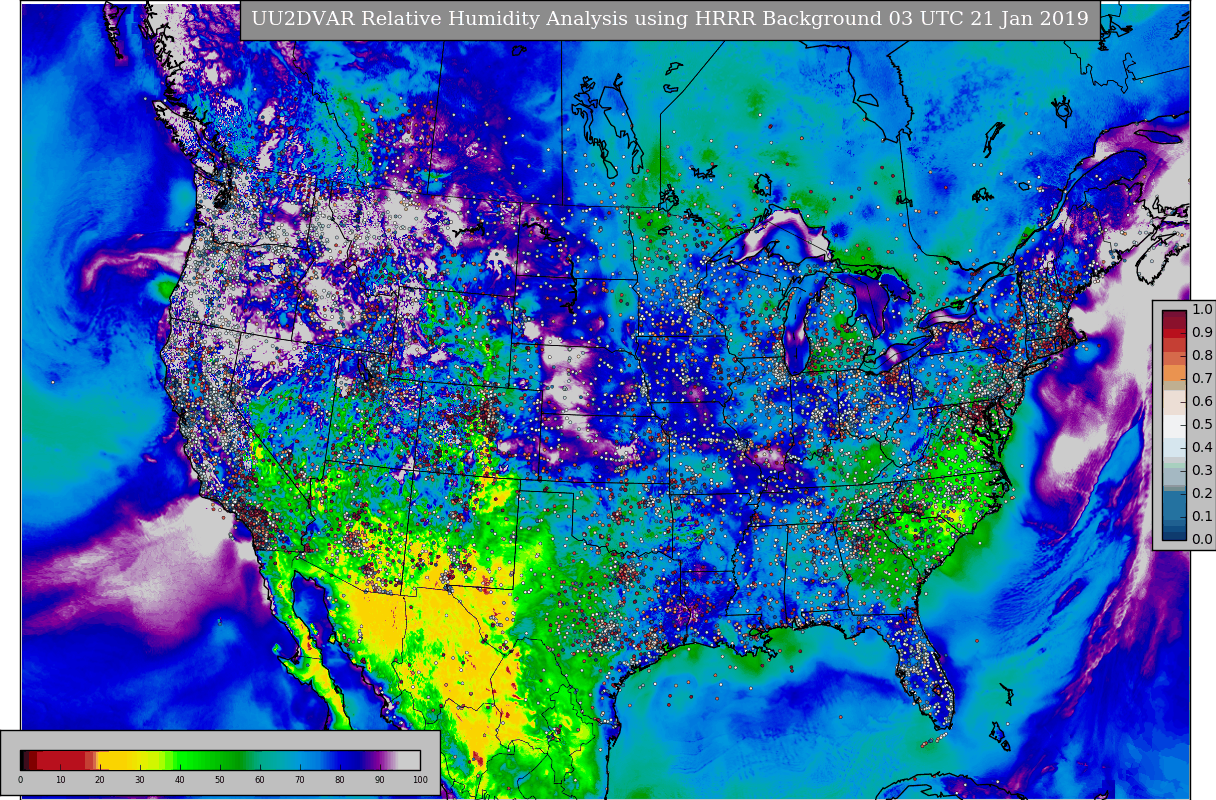The image size is (1216, 800).
Task: Click the map title mentioning UU2DVAR Relative Humidity
Action: coord(670,19)
